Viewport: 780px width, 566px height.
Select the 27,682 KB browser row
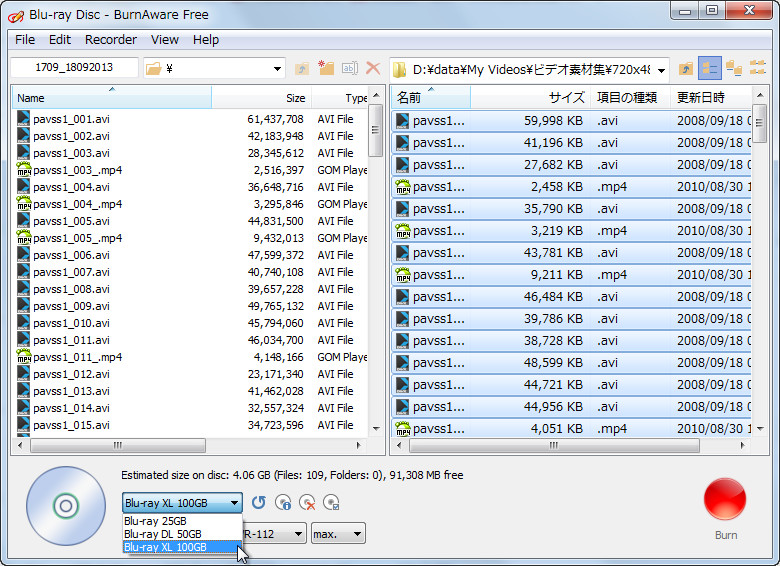(572, 165)
